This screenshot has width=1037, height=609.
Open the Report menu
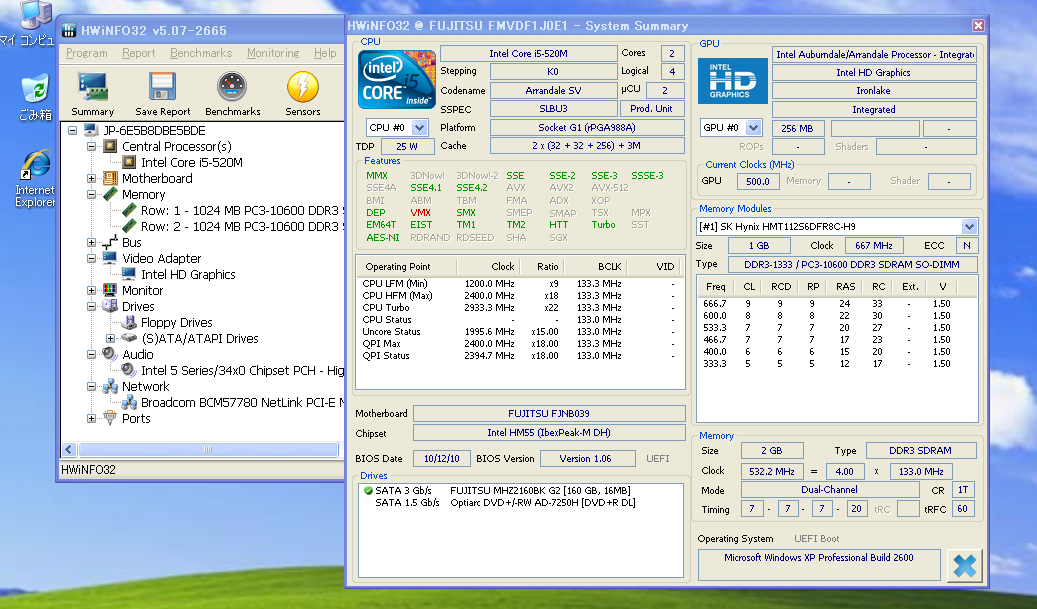click(138, 53)
